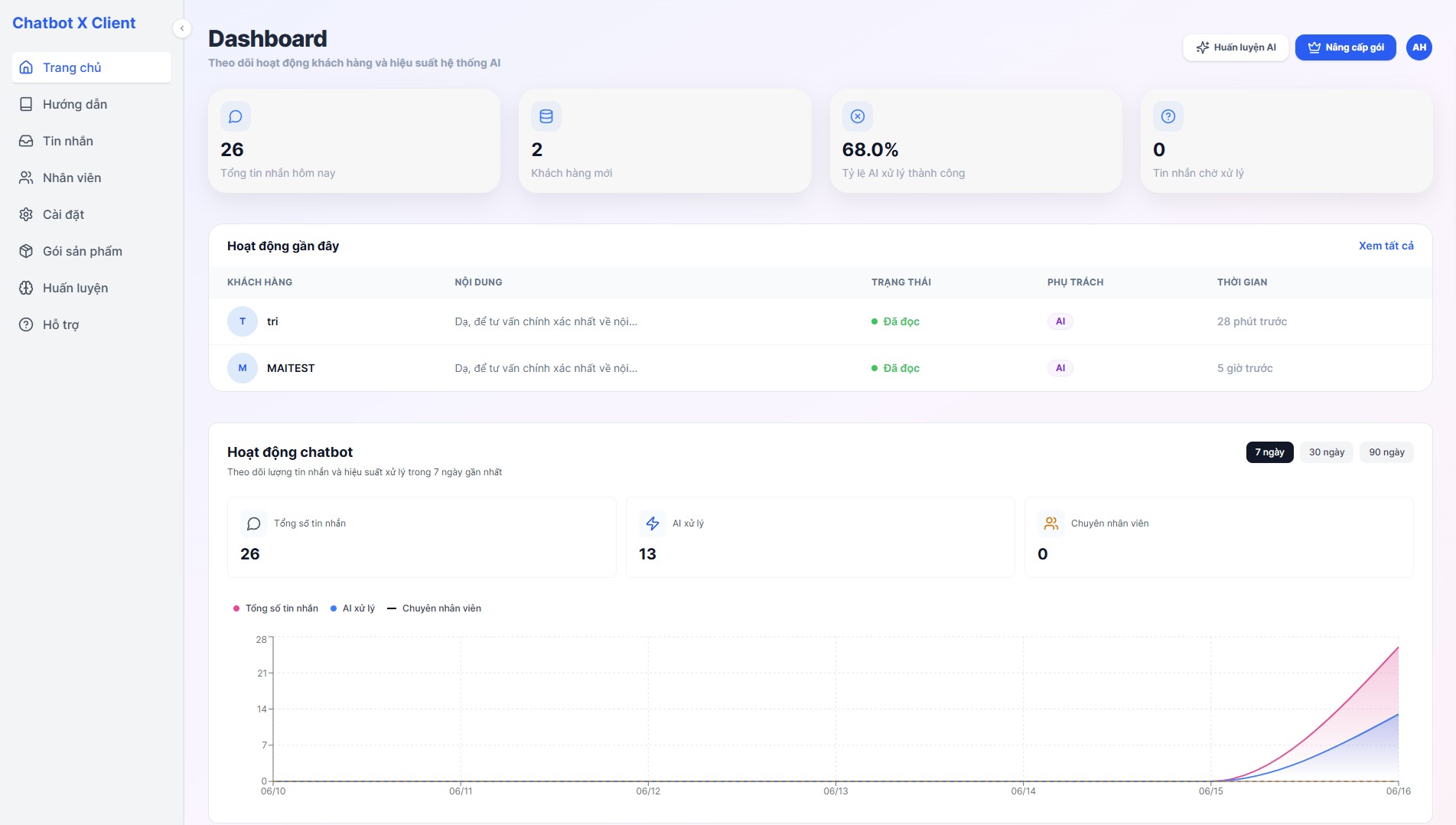This screenshot has height=825, width=1456.
Task: Select the 7 ngày range tab
Action: coord(1269,452)
